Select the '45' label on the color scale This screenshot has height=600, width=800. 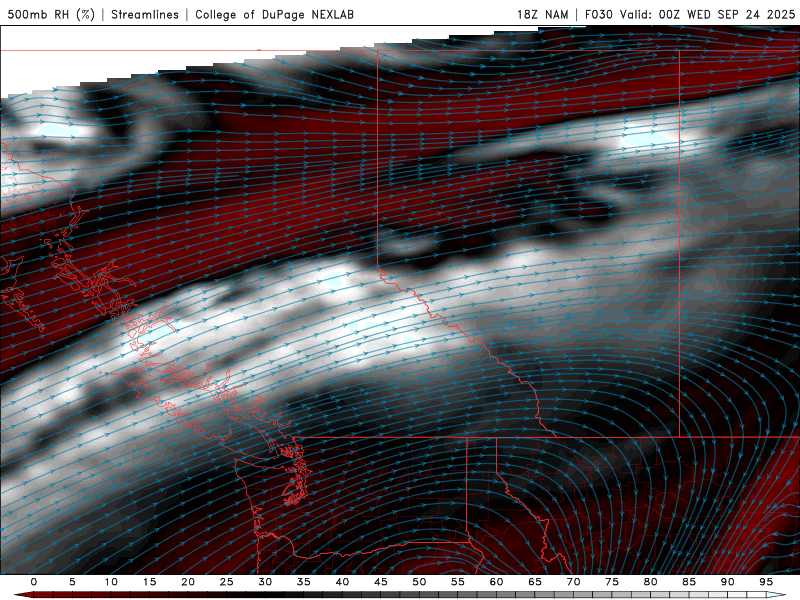click(x=381, y=582)
